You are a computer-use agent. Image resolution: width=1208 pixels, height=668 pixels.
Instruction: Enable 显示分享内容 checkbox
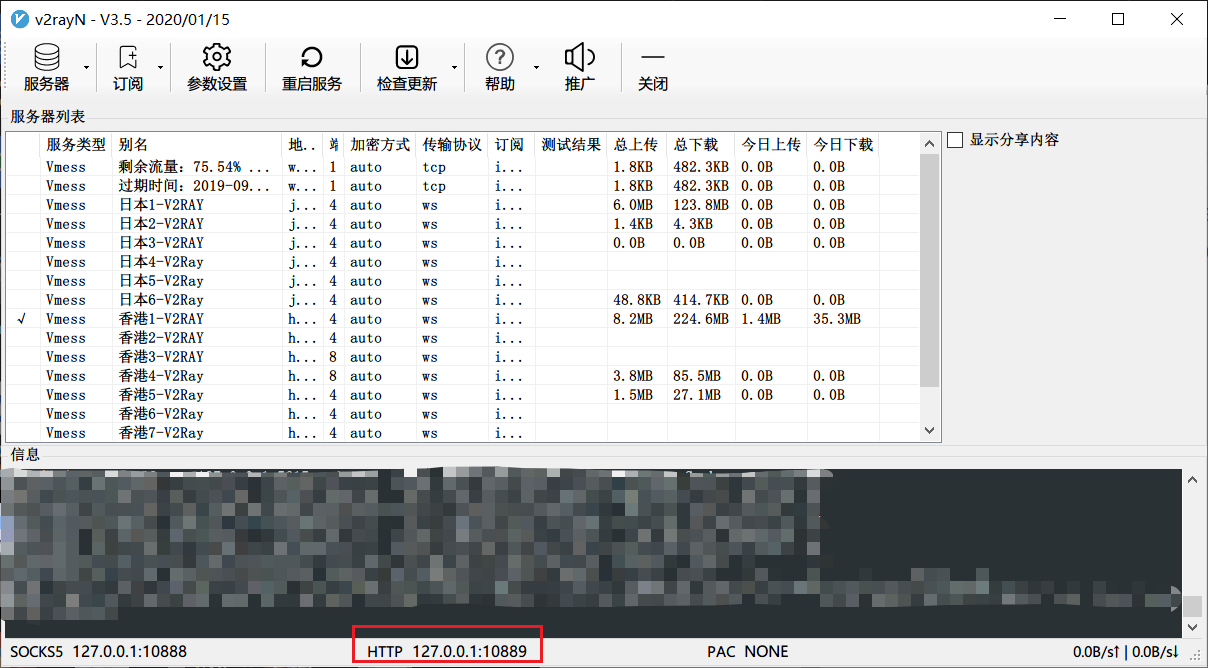955,140
